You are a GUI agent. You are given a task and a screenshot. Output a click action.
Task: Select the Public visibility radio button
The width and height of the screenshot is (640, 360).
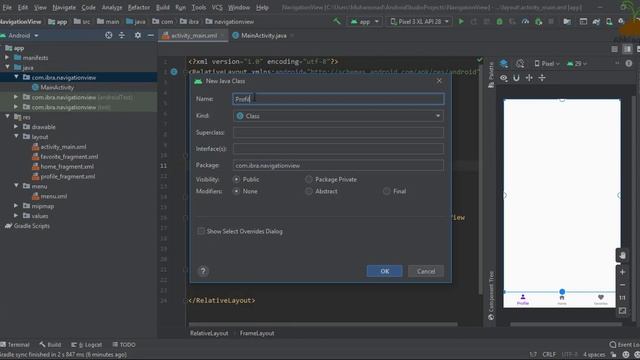pos(236,179)
